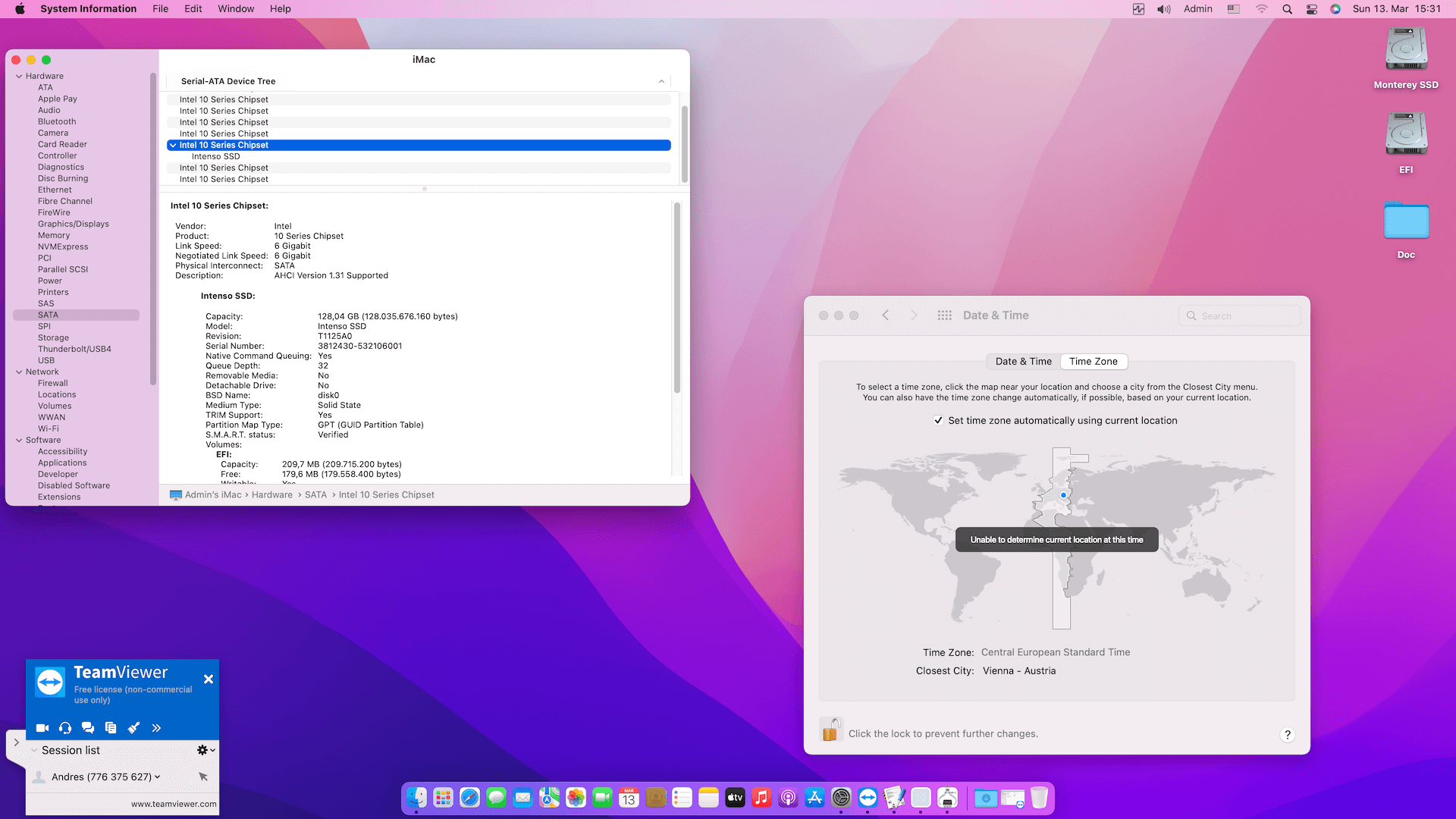This screenshot has width=1456, height=819.
Task: Click the help question mark button
Action: 1287,734
